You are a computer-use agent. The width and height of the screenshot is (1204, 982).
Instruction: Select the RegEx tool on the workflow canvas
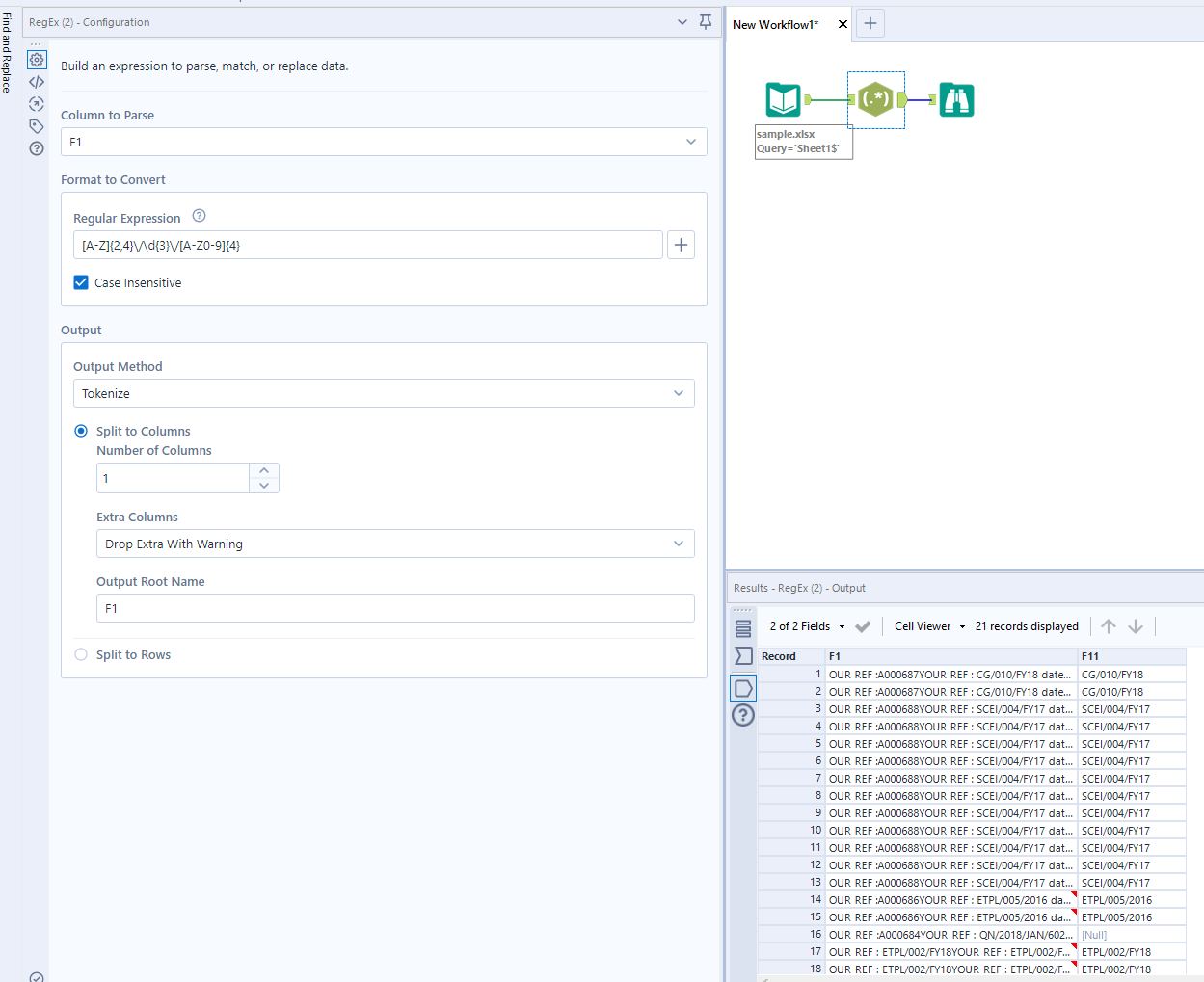(875, 99)
